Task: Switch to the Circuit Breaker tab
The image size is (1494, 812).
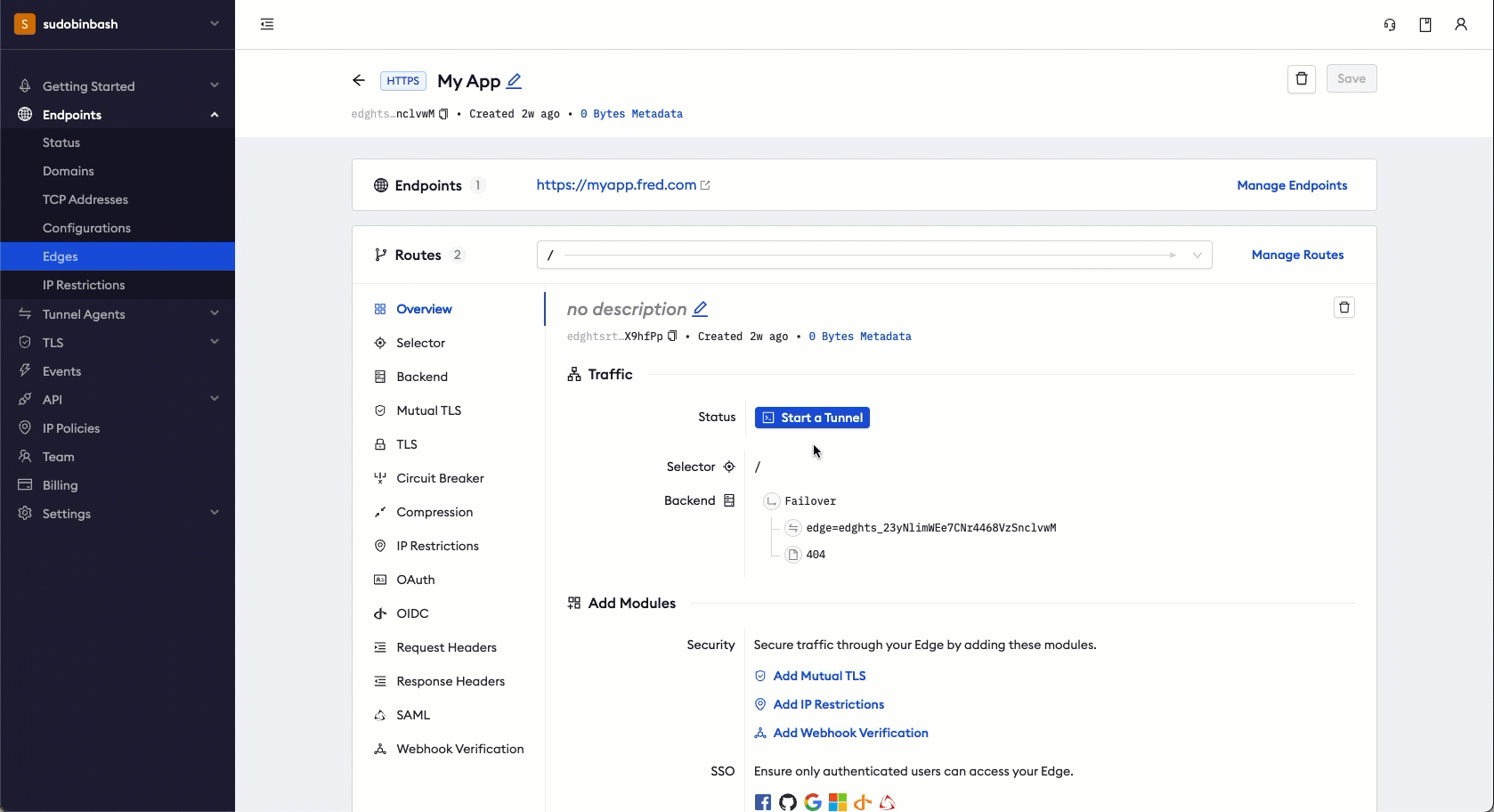Action: point(440,478)
